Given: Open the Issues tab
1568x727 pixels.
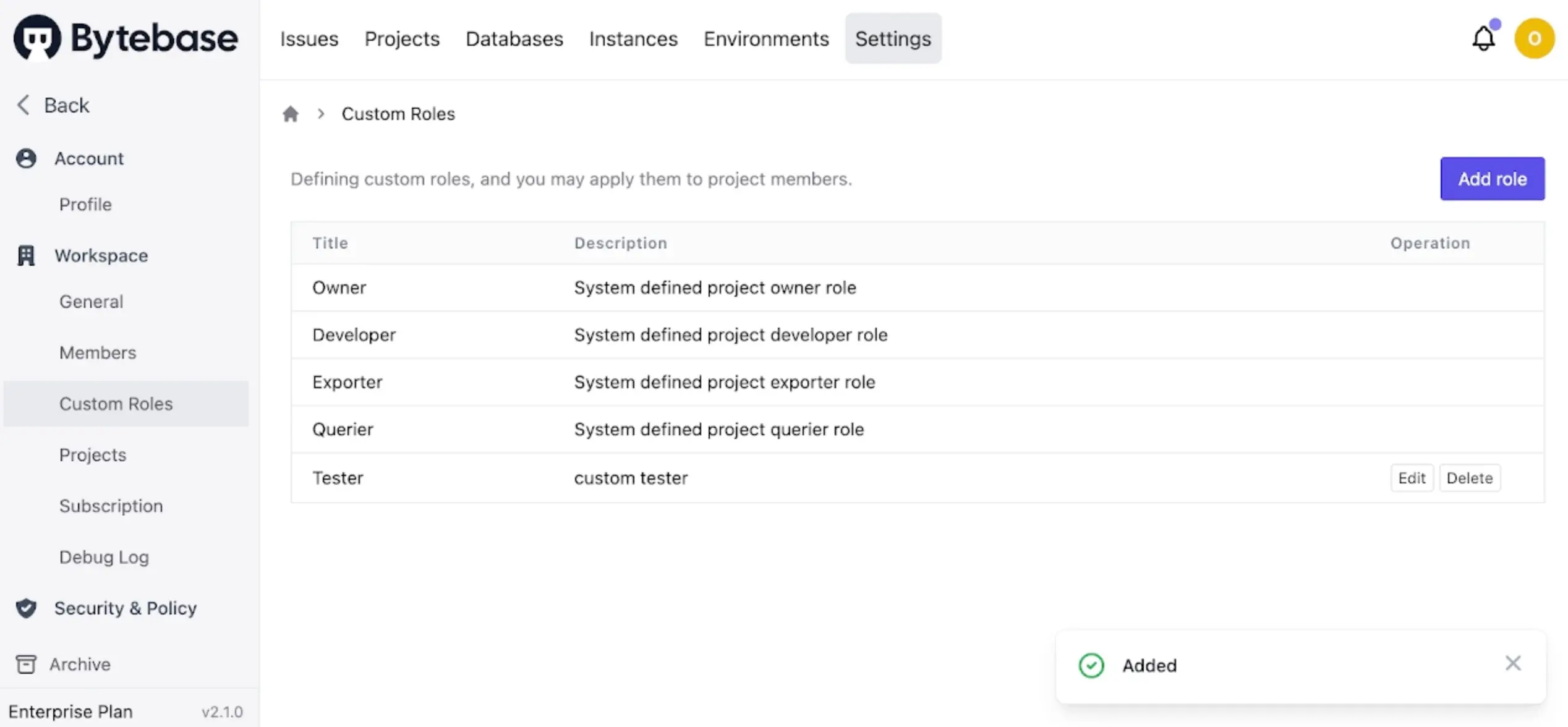Looking at the screenshot, I should [309, 39].
